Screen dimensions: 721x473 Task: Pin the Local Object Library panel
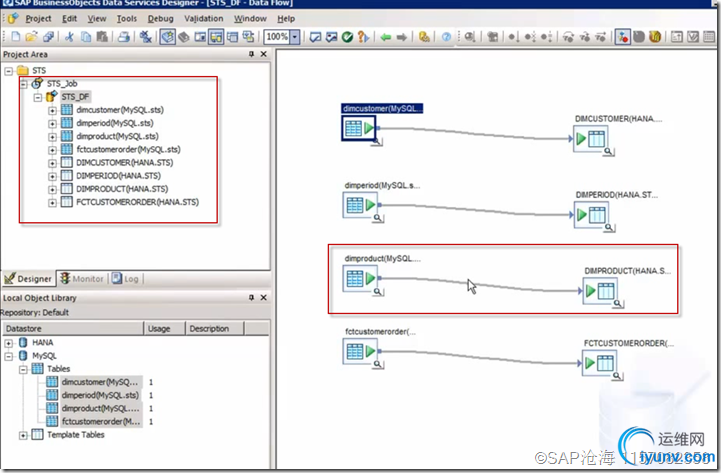point(251,298)
